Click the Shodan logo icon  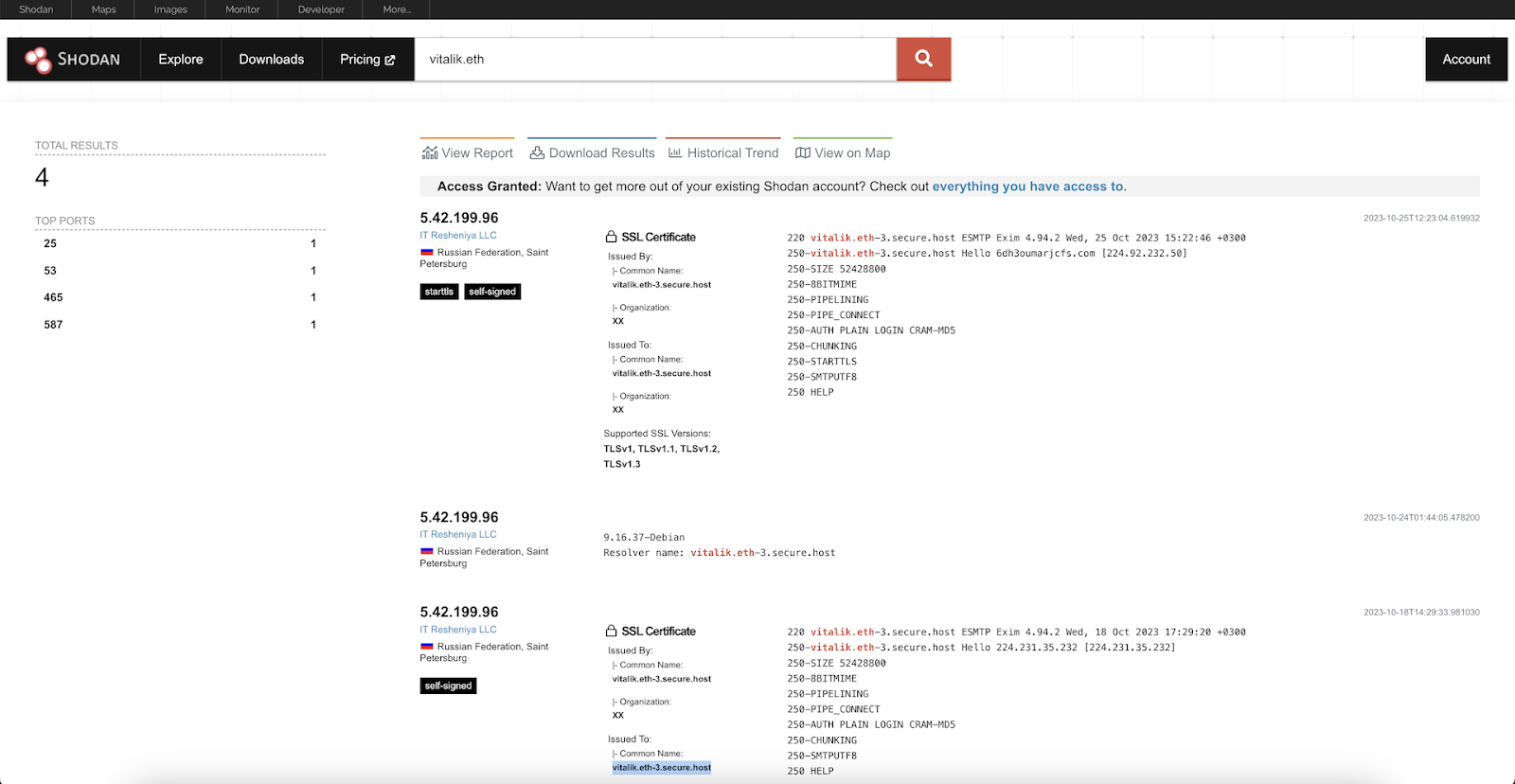(38, 60)
